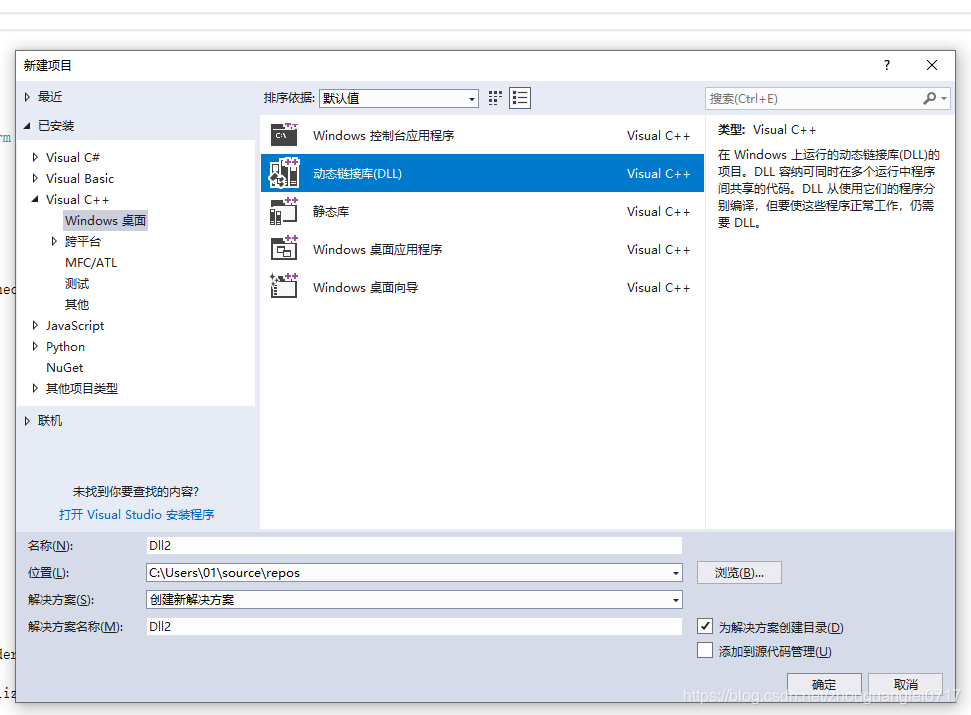Screen dimensions: 971x715
Task: Switch to small icons grid view
Action: pyautogui.click(x=495, y=98)
